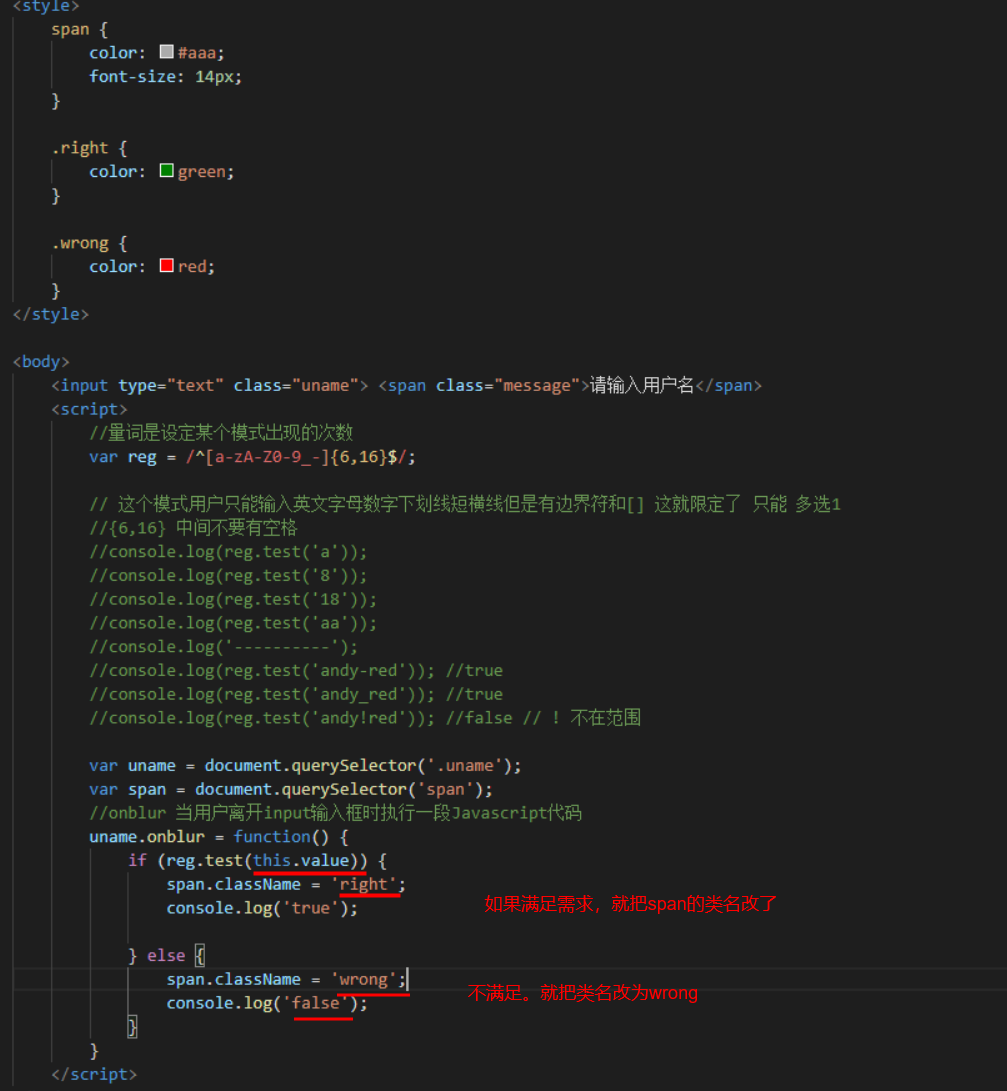Click the '//量词是设定某个模式出现的次数' comment
The width and height of the screenshot is (1007, 1091).
[221, 433]
